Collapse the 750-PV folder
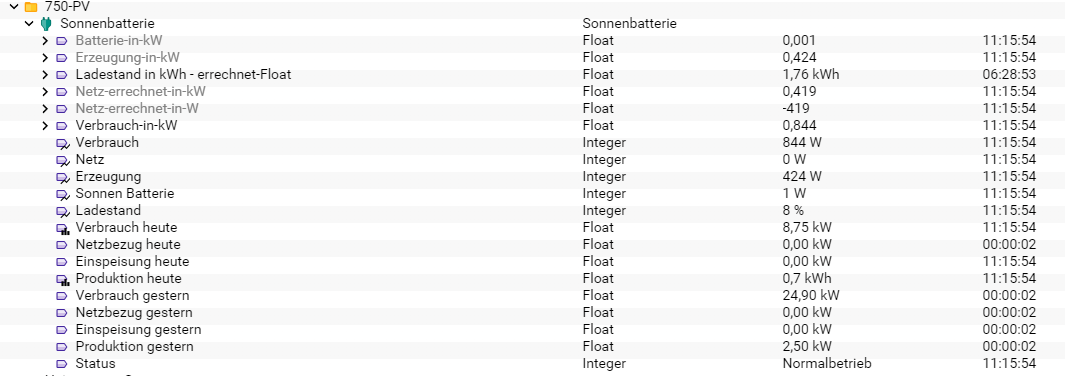Viewport: 1065px width, 376px height. pyautogui.click(x=14, y=7)
